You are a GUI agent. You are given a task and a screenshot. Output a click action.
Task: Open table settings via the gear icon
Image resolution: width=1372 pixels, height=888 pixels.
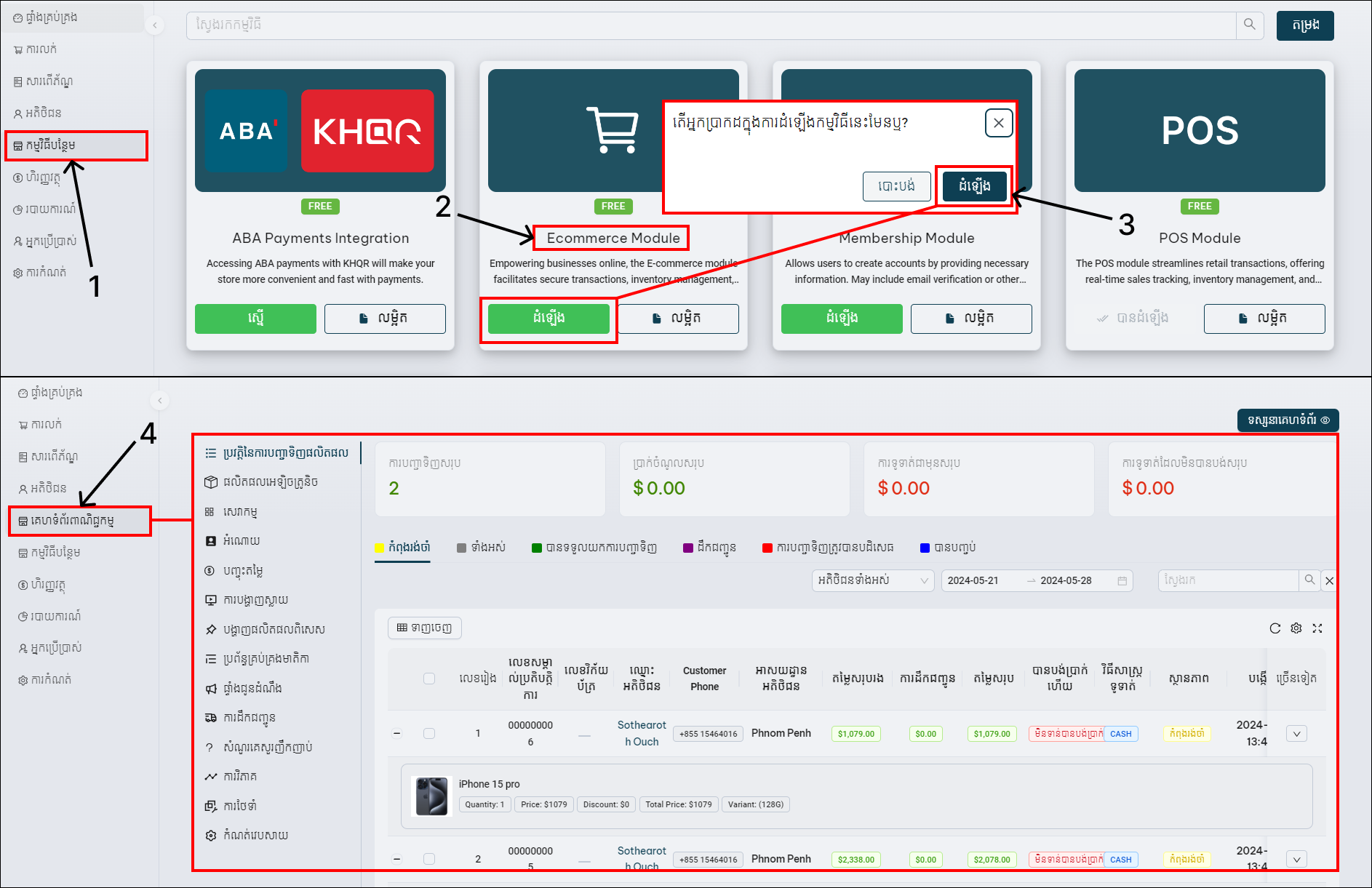(x=1296, y=628)
